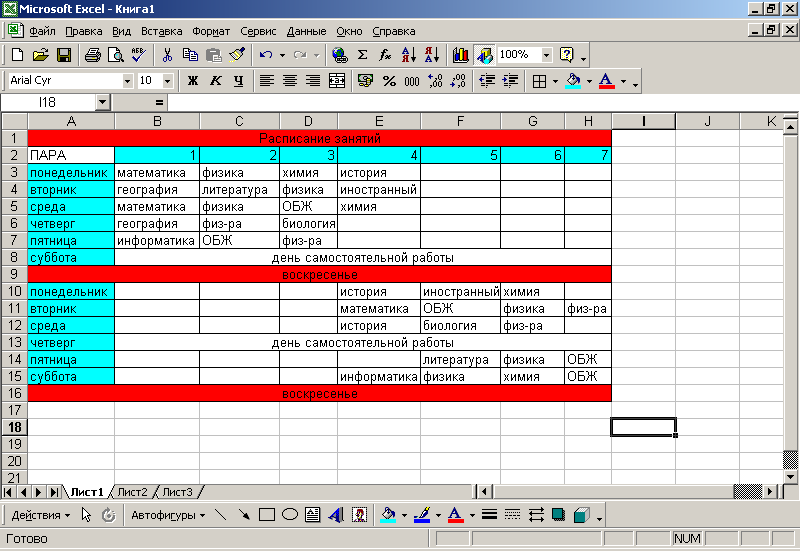
Task: Open Print Preview from the toolbar
Action: [114, 55]
